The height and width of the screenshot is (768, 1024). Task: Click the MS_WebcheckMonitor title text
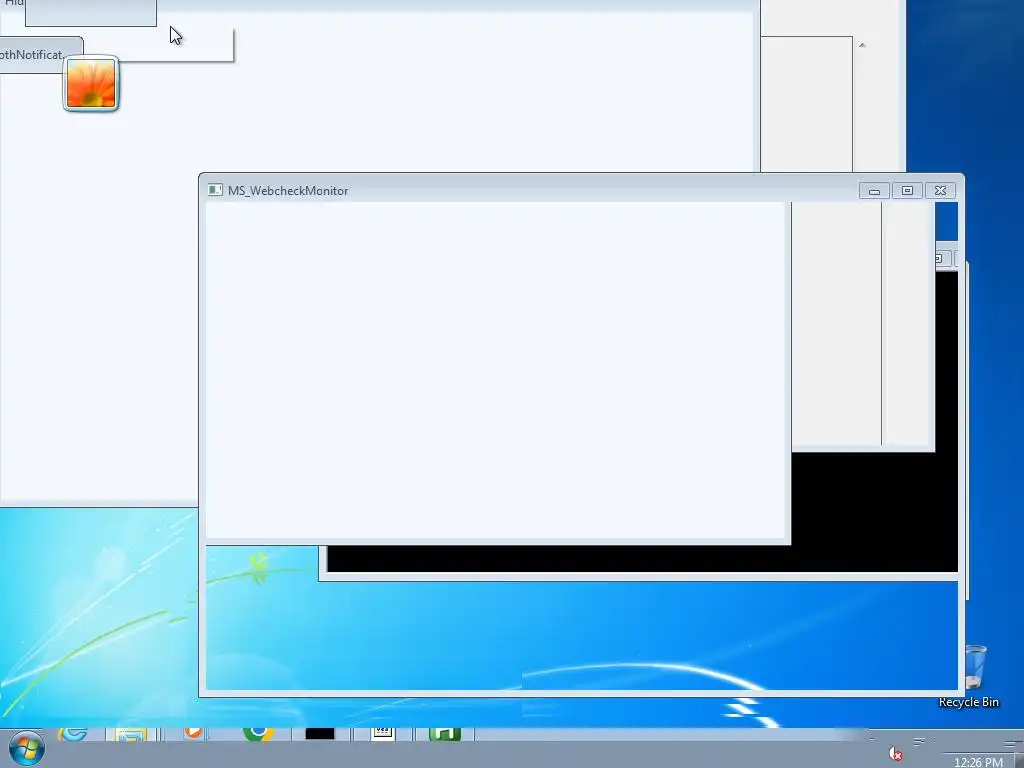tap(288, 191)
